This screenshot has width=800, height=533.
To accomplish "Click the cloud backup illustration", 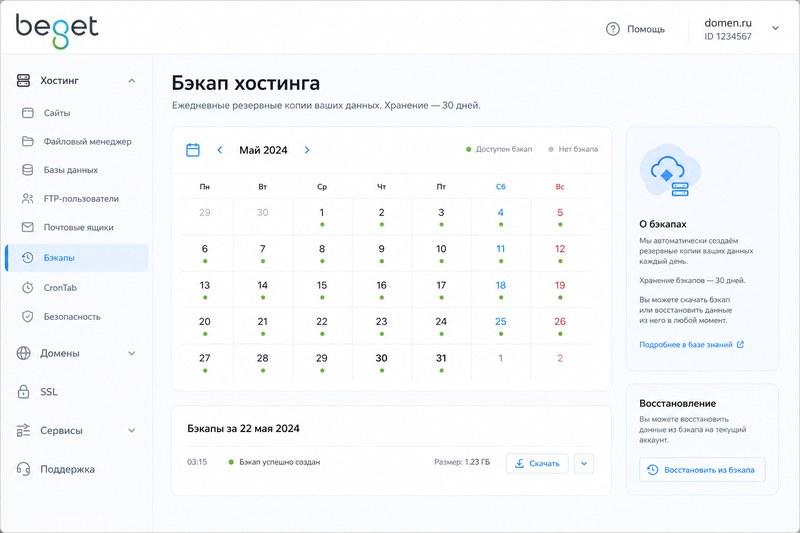I will tap(670, 172).
